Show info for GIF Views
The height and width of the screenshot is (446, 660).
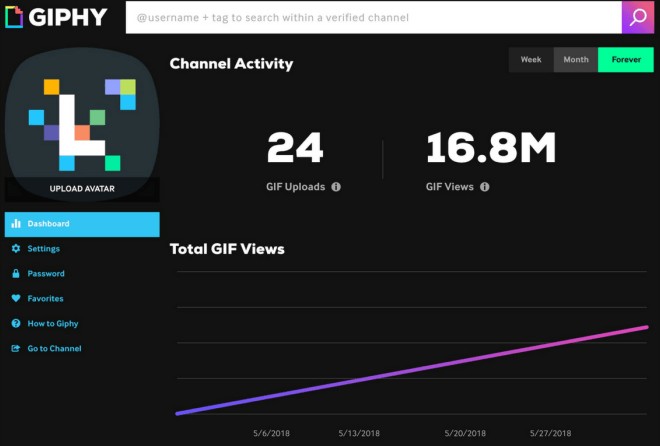[x=484, y=187]
